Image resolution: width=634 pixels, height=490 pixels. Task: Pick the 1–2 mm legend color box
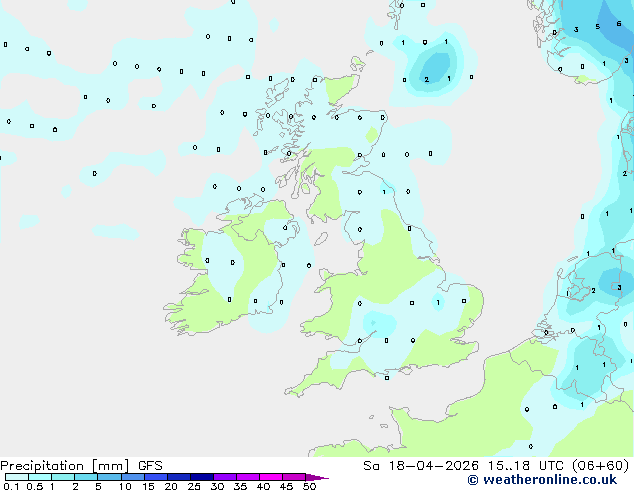tap(63, 477)
